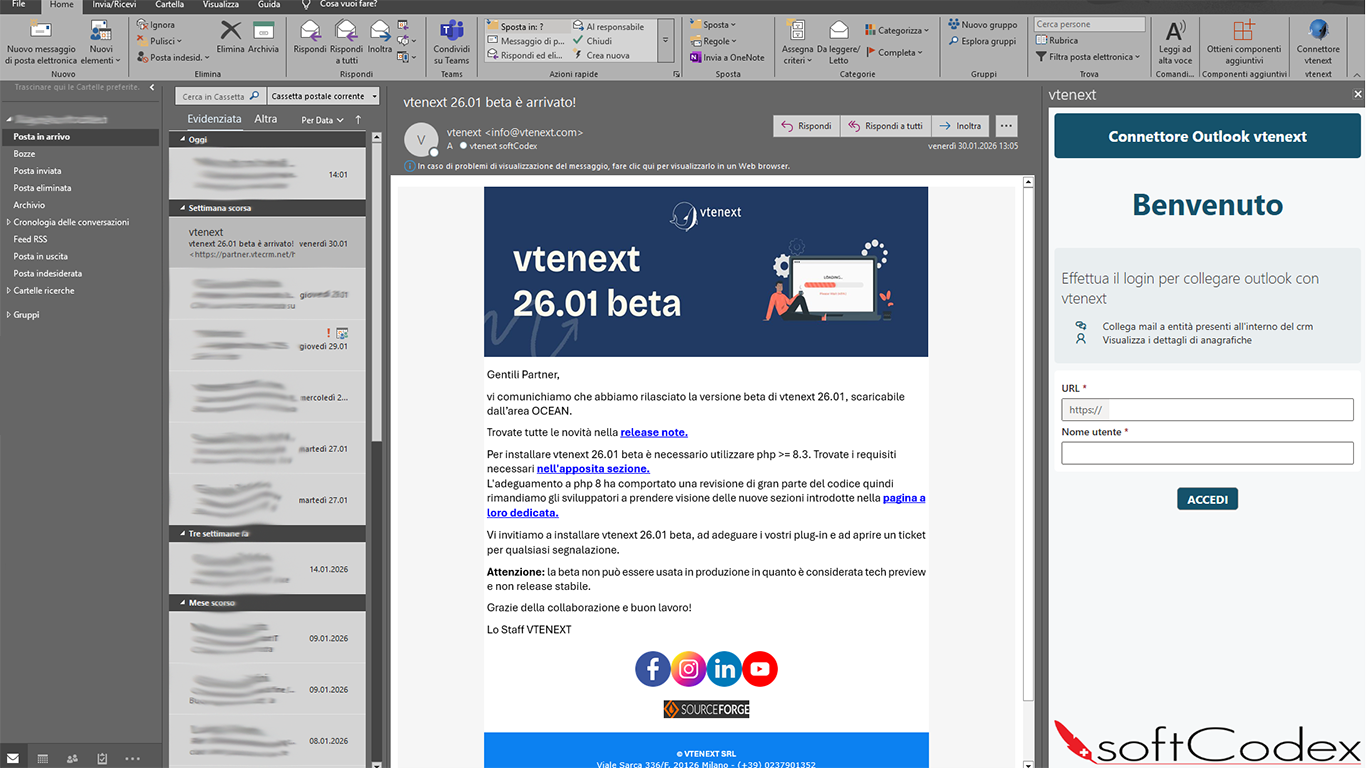Collapse the Settimana scorsa message group

[x=181, y=208]
